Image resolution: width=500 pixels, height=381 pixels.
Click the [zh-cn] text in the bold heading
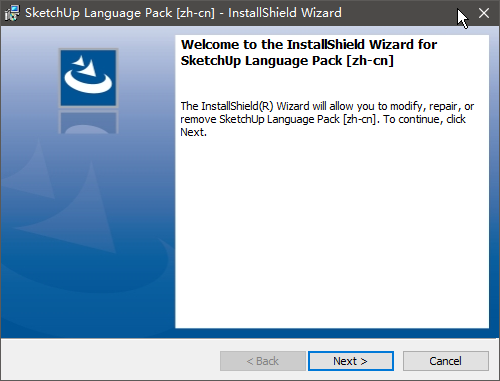[370, 61]
